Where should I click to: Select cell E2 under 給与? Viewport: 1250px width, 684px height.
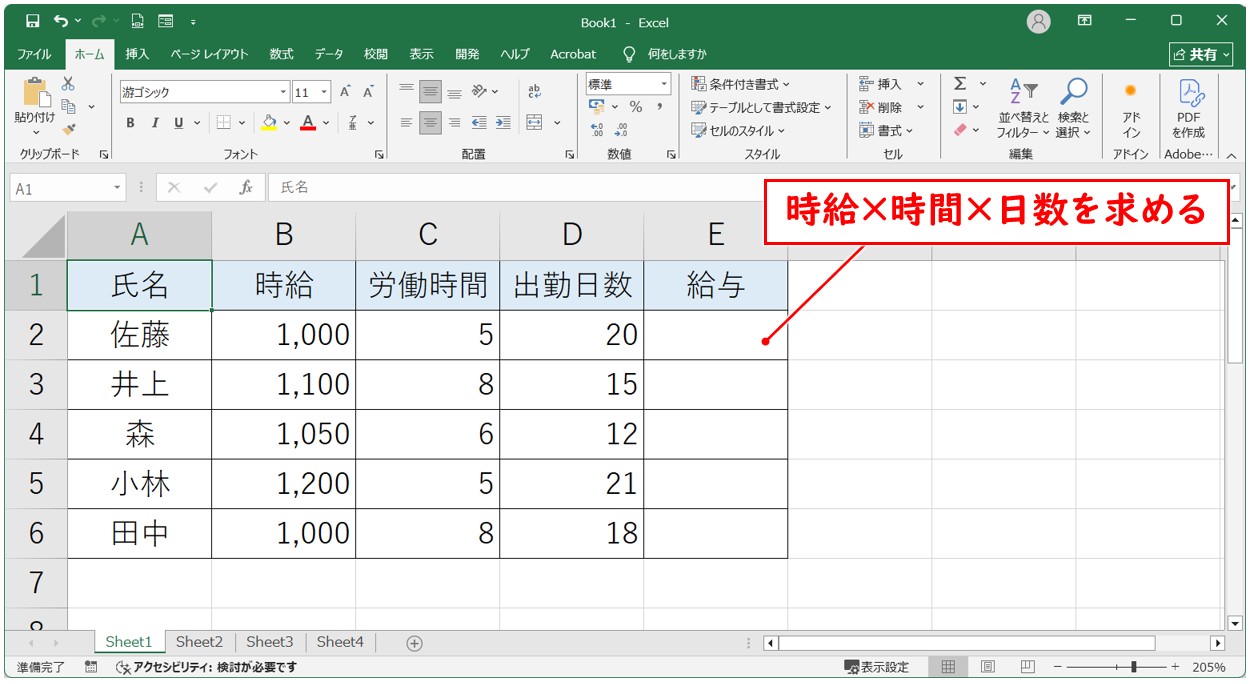click(x=716, y=335)
